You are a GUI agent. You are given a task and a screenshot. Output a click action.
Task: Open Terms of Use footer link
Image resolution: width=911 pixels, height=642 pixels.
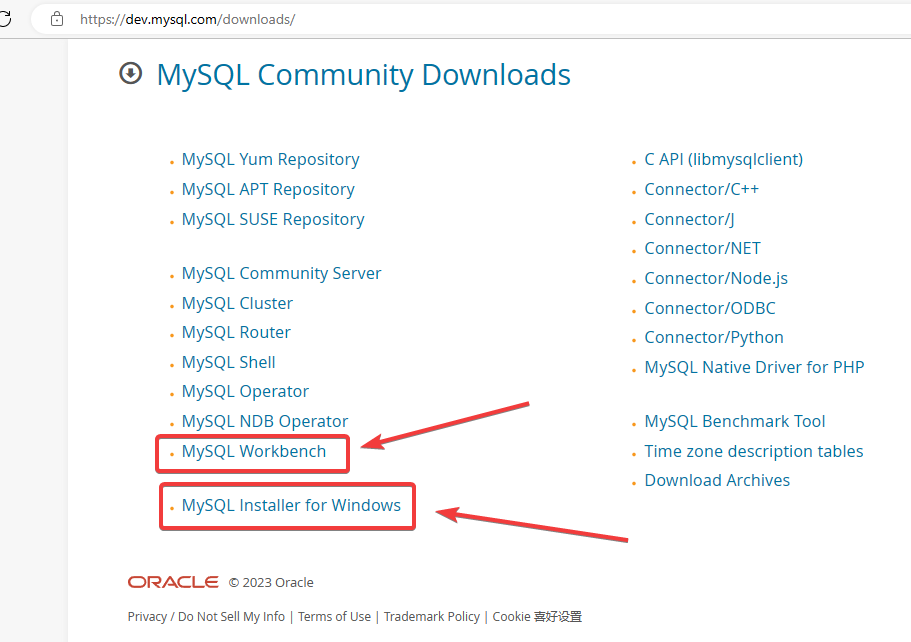point(334,616)
